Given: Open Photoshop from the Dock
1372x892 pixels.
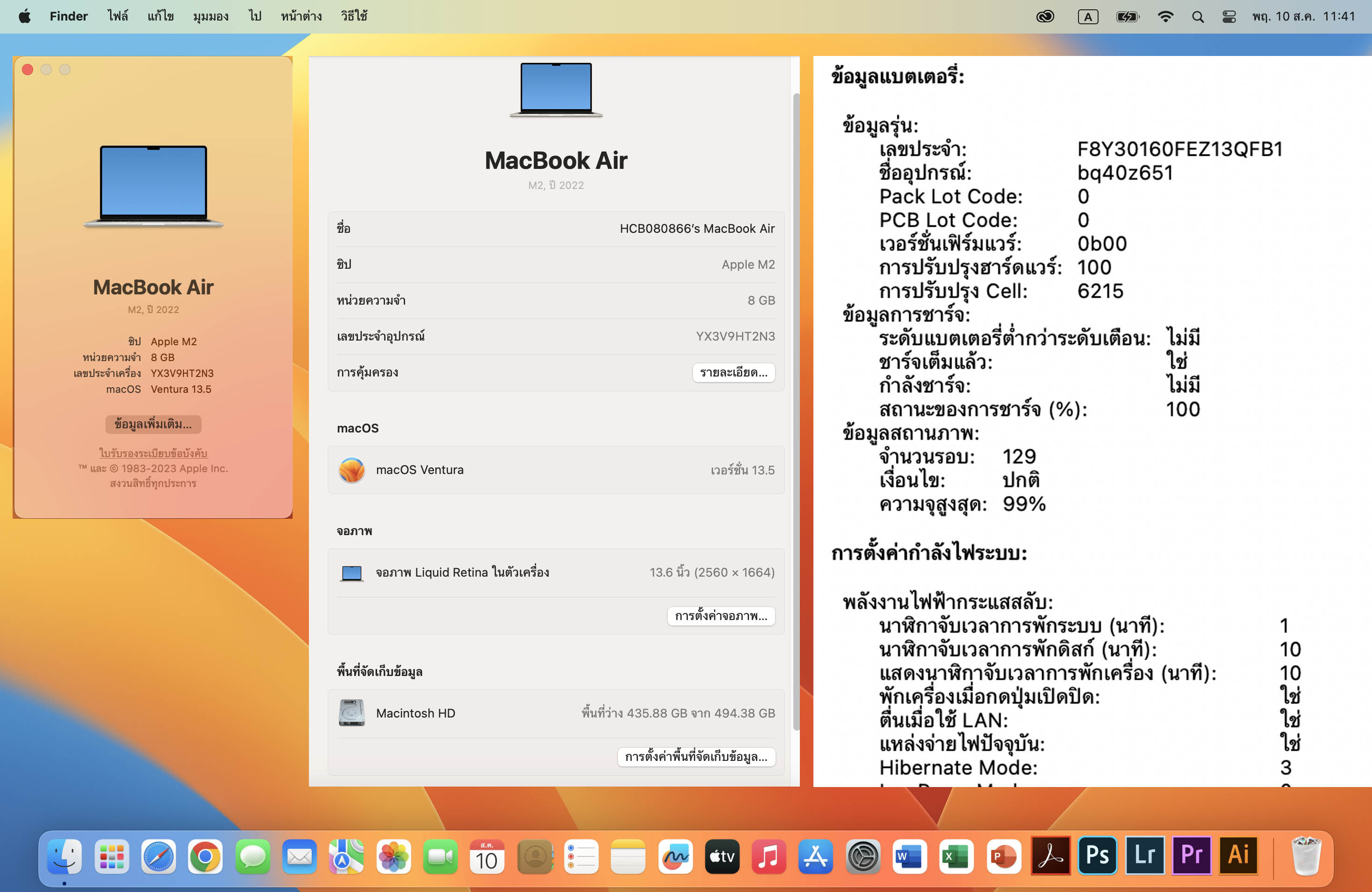Looking at the screenshot, I should [1097, 856].
